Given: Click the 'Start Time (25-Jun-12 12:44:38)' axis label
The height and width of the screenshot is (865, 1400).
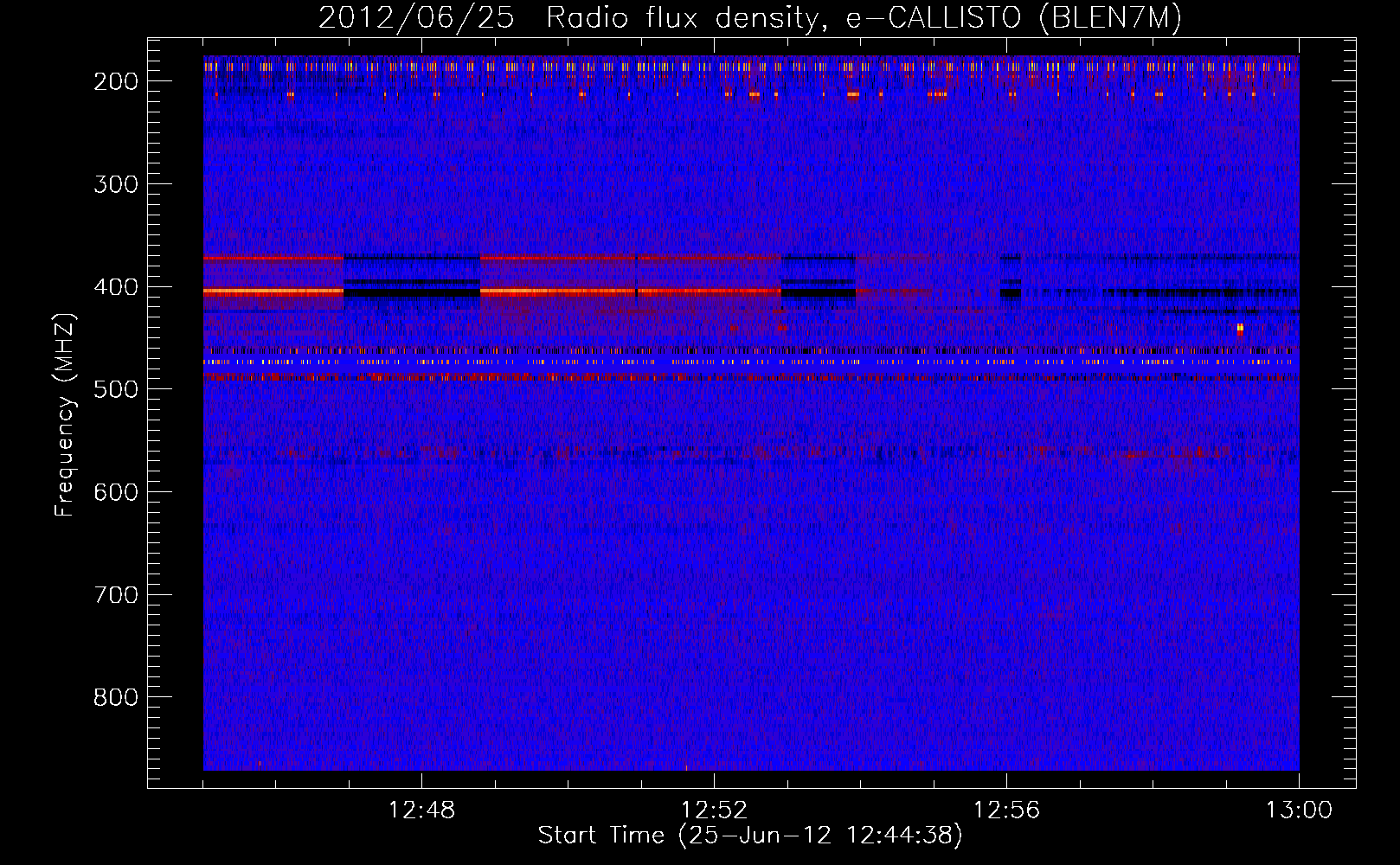Looking at the screenshot, I should [x=750, y=836].
